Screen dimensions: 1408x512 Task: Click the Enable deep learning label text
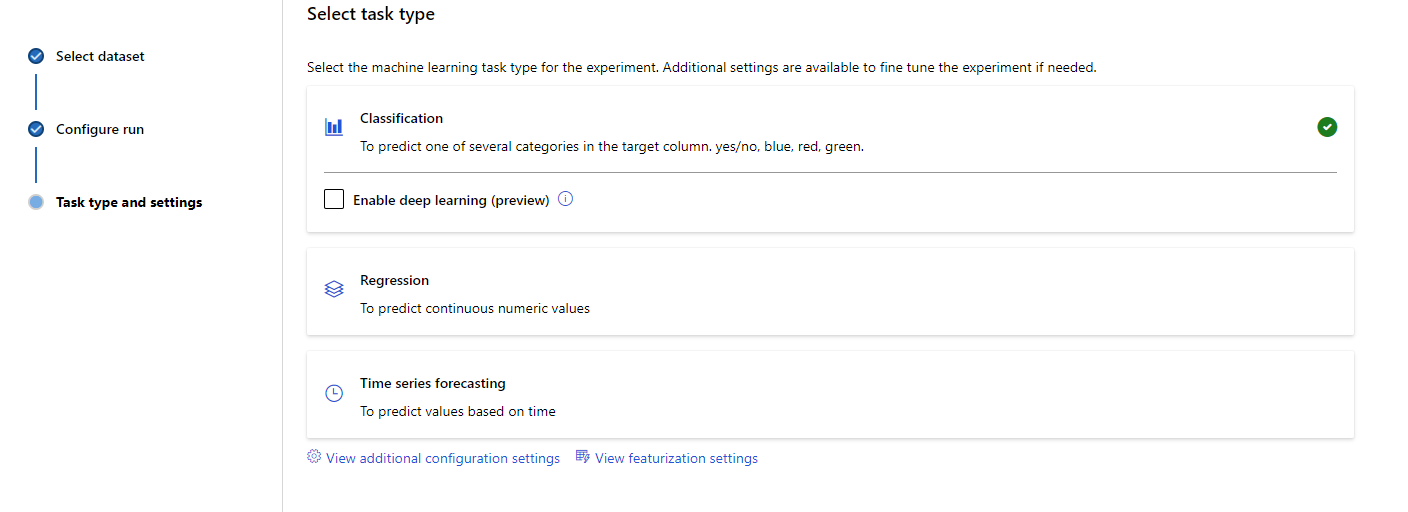[x=451, y=200]
